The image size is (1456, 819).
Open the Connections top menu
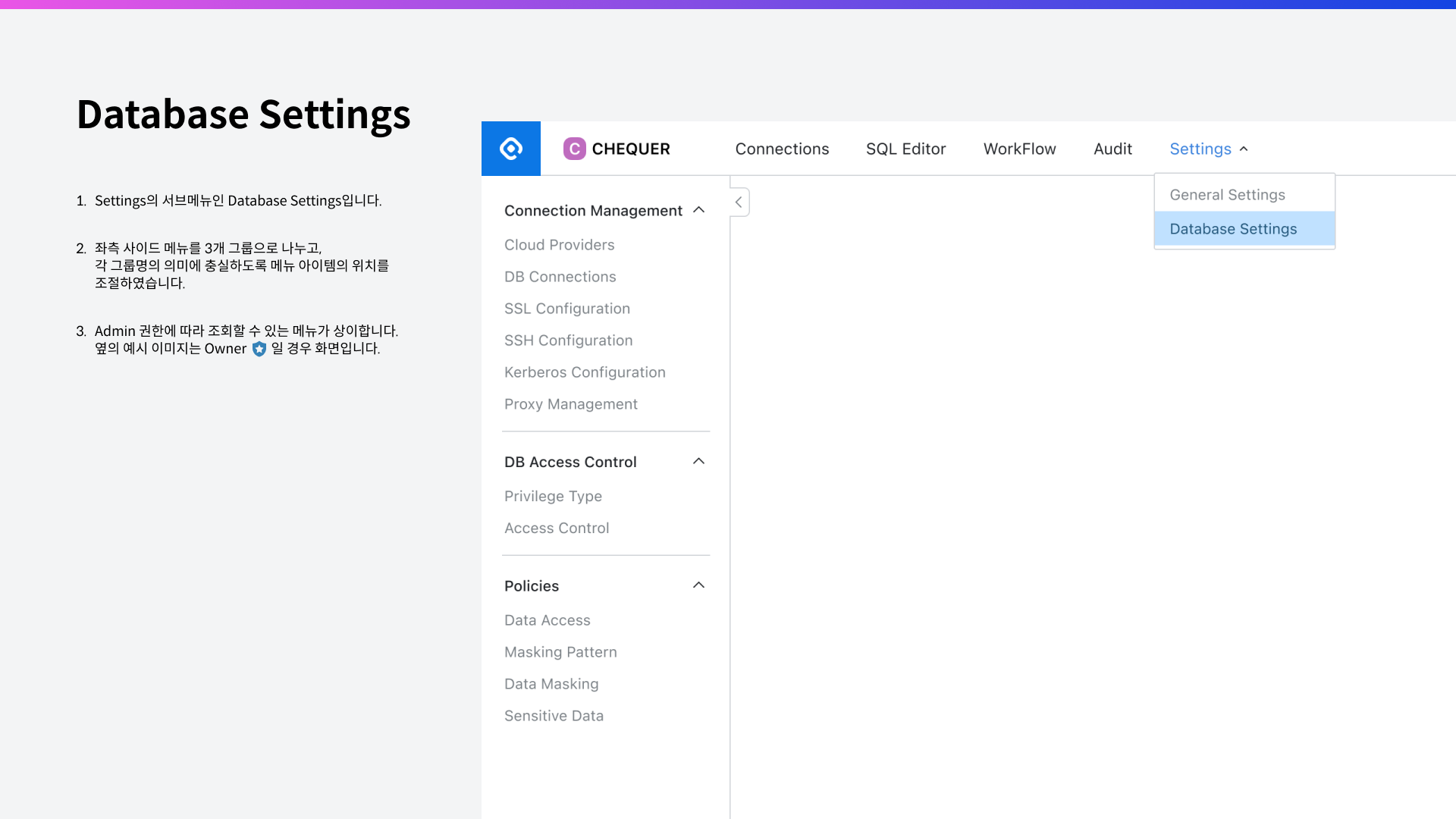coord(782,149)
